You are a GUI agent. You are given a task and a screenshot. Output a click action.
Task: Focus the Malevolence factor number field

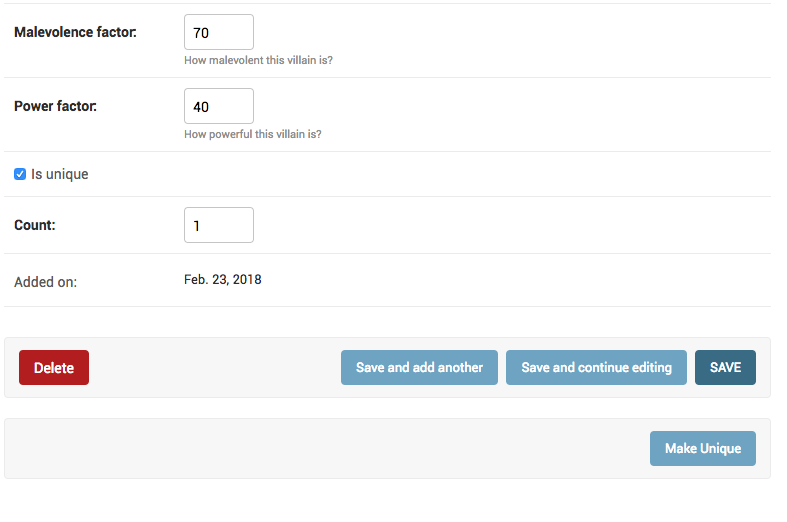[219, 32]
